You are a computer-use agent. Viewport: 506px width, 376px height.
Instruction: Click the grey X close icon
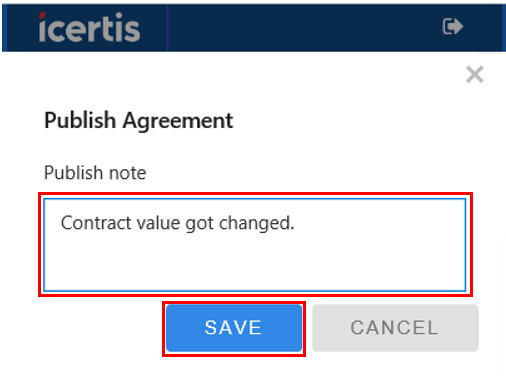[x=475, y=74]
